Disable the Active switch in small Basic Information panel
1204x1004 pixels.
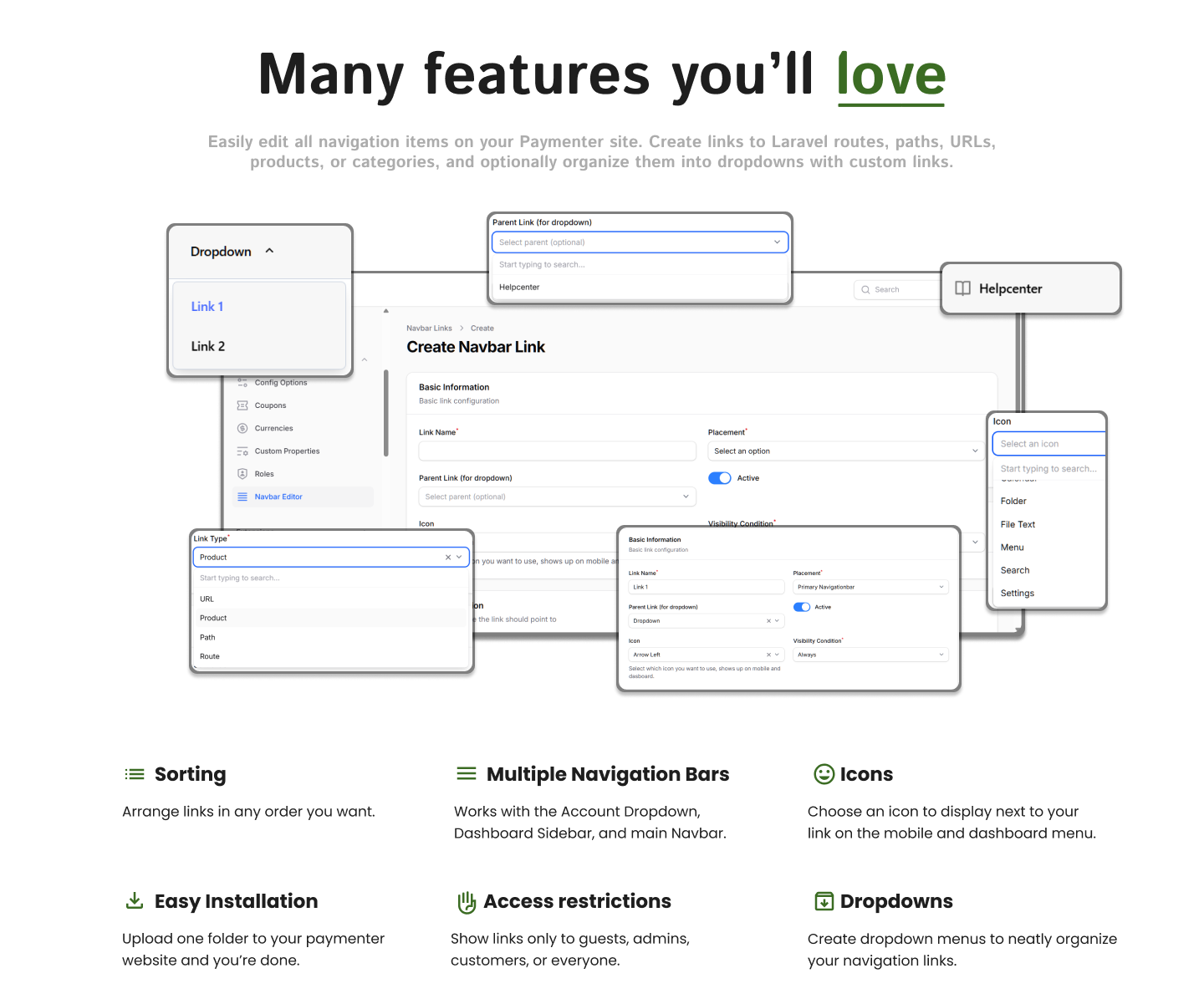[x=802, y=607]
